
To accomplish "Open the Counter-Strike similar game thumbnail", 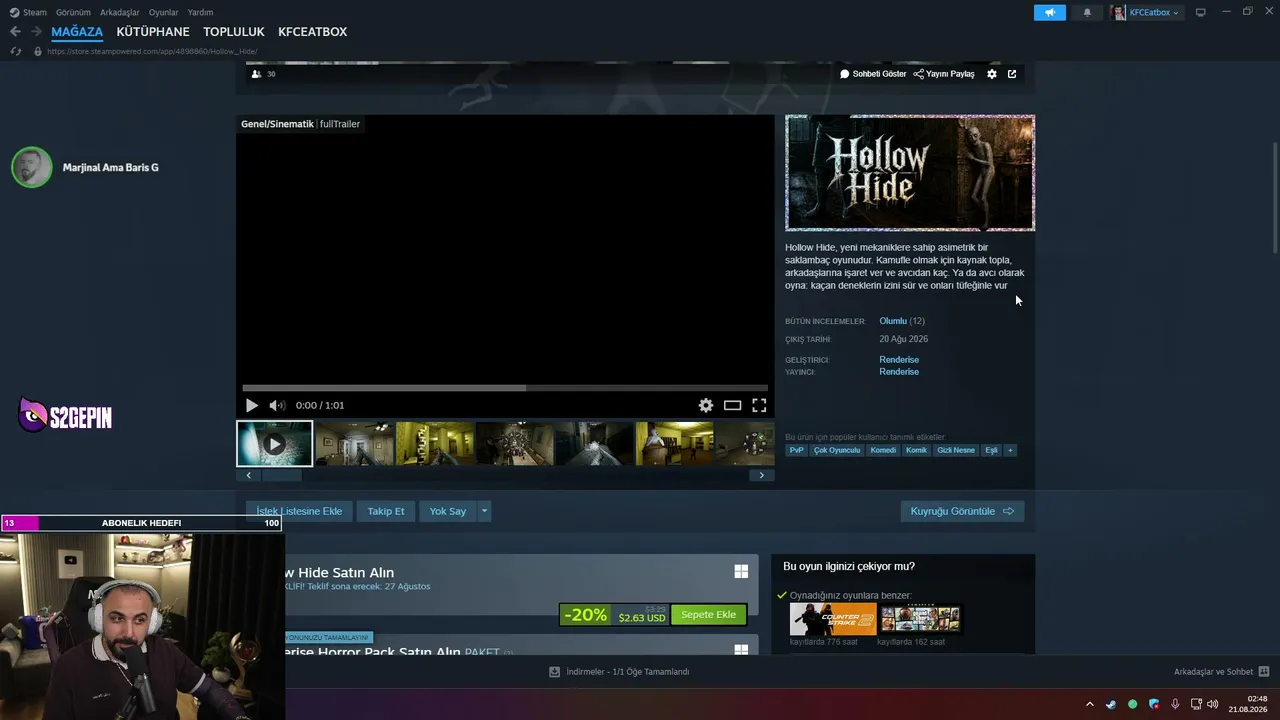I will [x=833, y=619].
